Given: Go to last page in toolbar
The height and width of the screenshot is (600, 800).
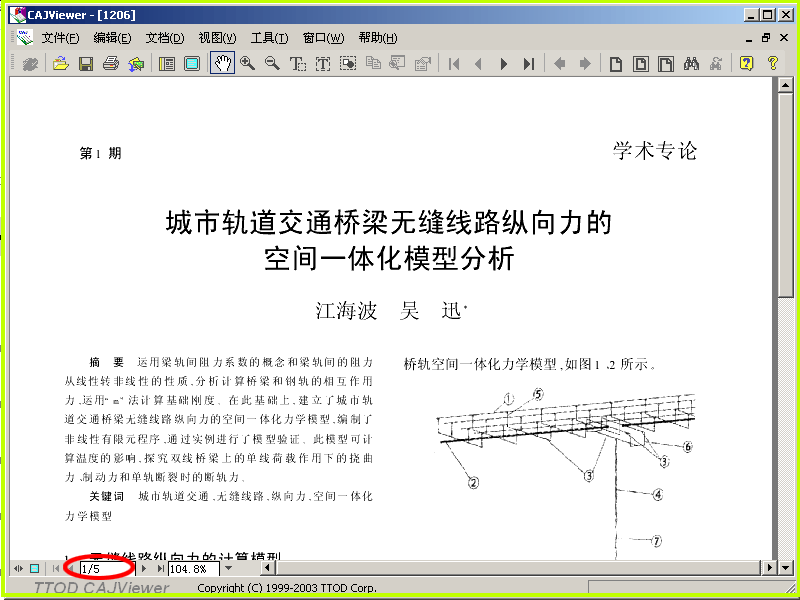Looking at the screenshot, I should [x=529, y=64].
